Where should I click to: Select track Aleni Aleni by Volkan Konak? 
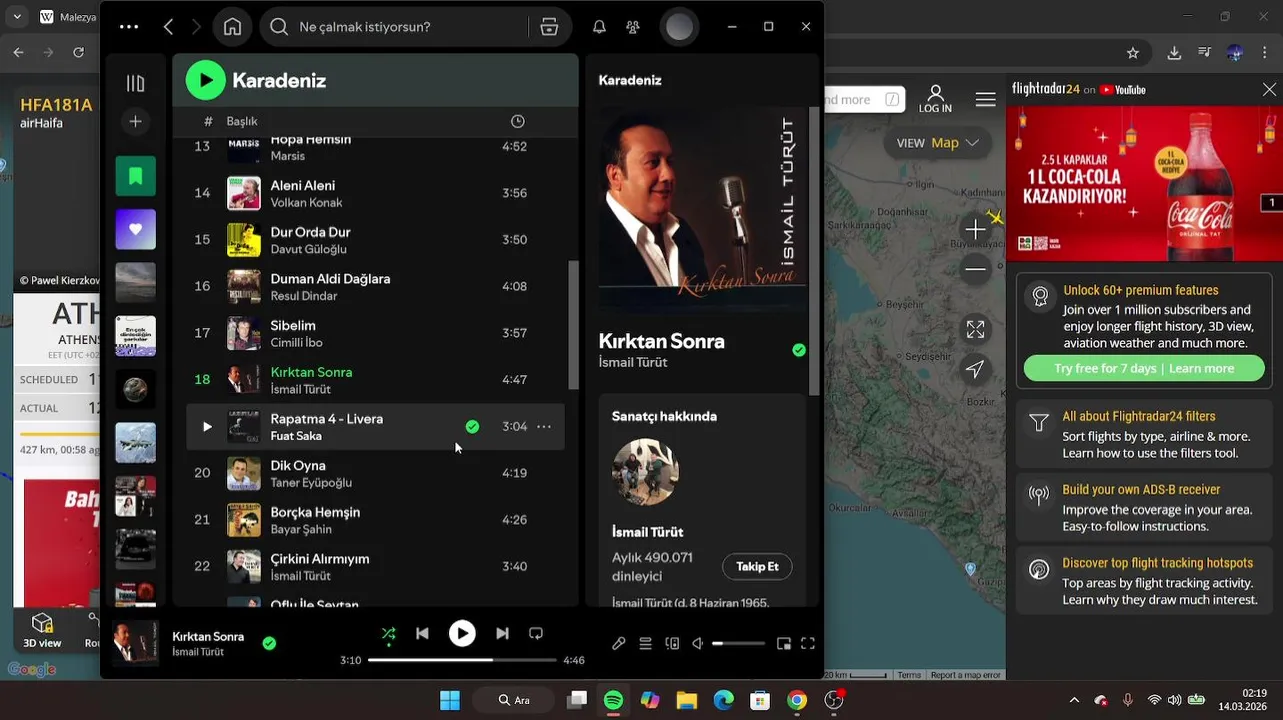[x=375, y=193]
